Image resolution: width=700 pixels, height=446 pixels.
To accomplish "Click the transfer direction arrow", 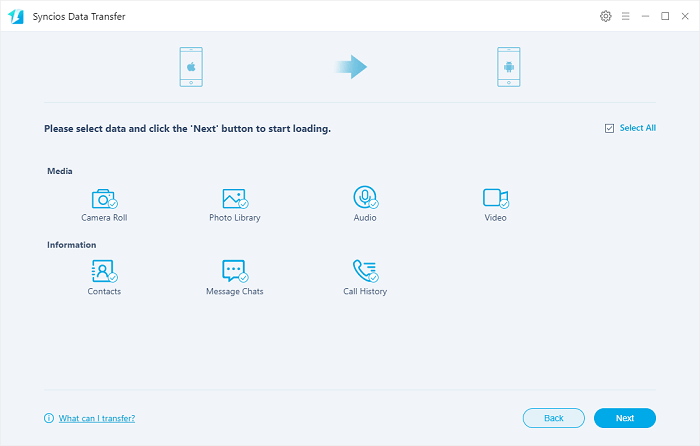I will coord(351,67).
